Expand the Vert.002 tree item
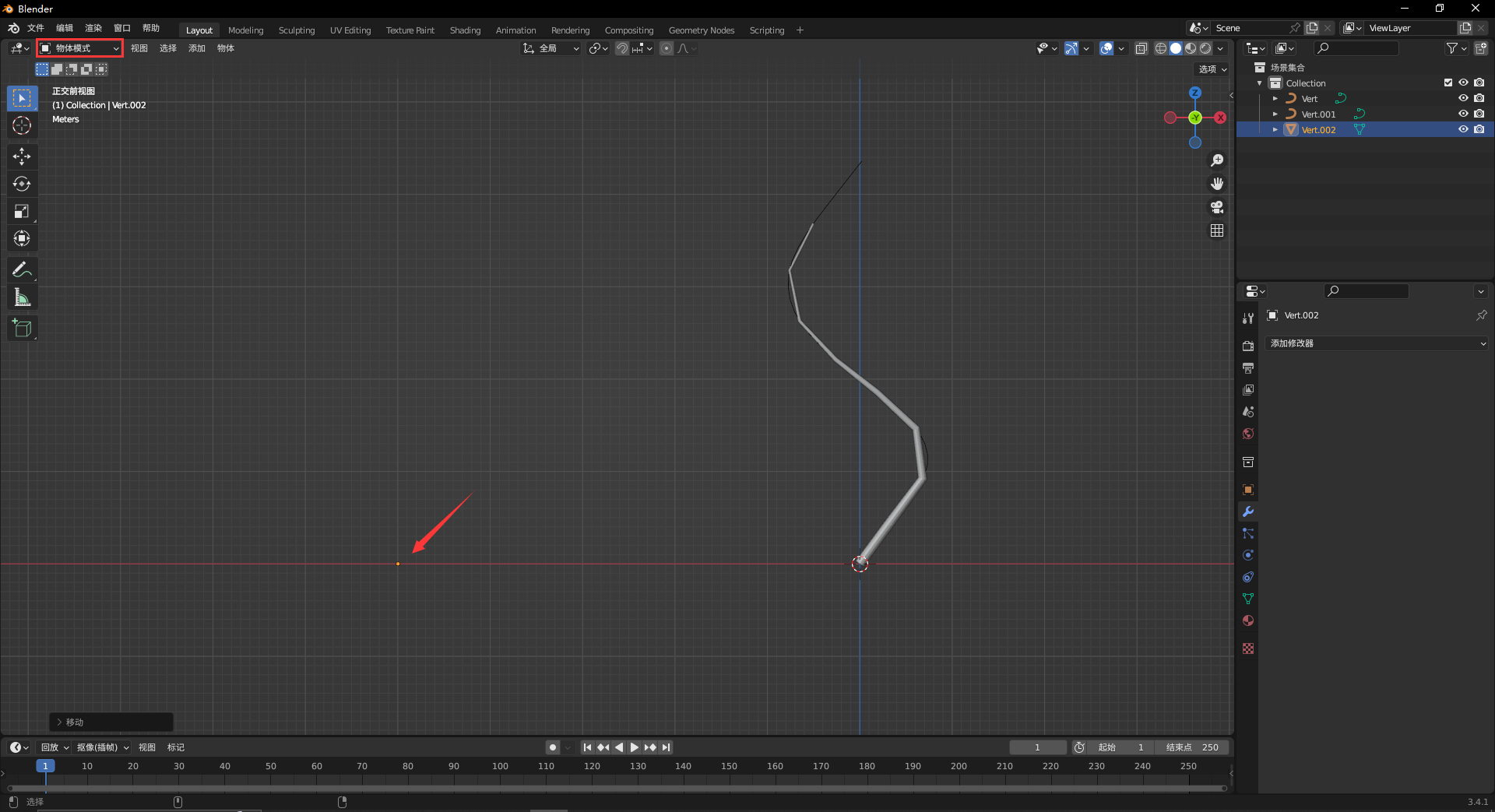This screenshot has height=812, width=1495. [x=1275, y=129]
